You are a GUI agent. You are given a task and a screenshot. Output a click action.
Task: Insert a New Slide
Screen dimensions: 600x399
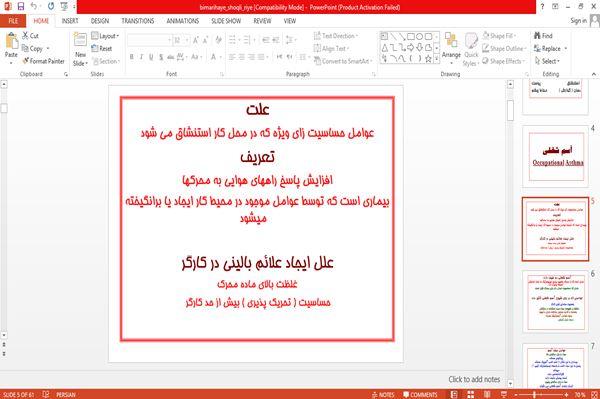click(x=80, y=50)
